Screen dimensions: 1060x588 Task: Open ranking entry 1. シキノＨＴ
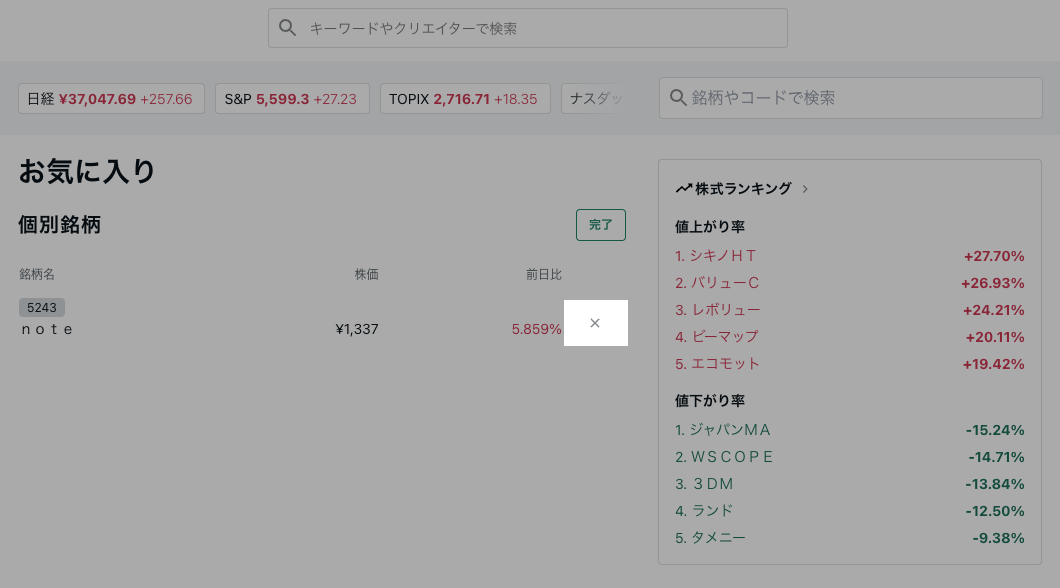[x=716, y=256]
